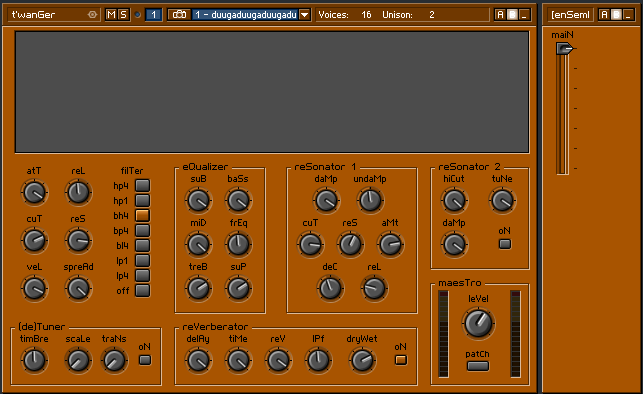The height and width of the screenshot is (394, 643).
Task: Turn the filter off
Action: coord(142,291)
